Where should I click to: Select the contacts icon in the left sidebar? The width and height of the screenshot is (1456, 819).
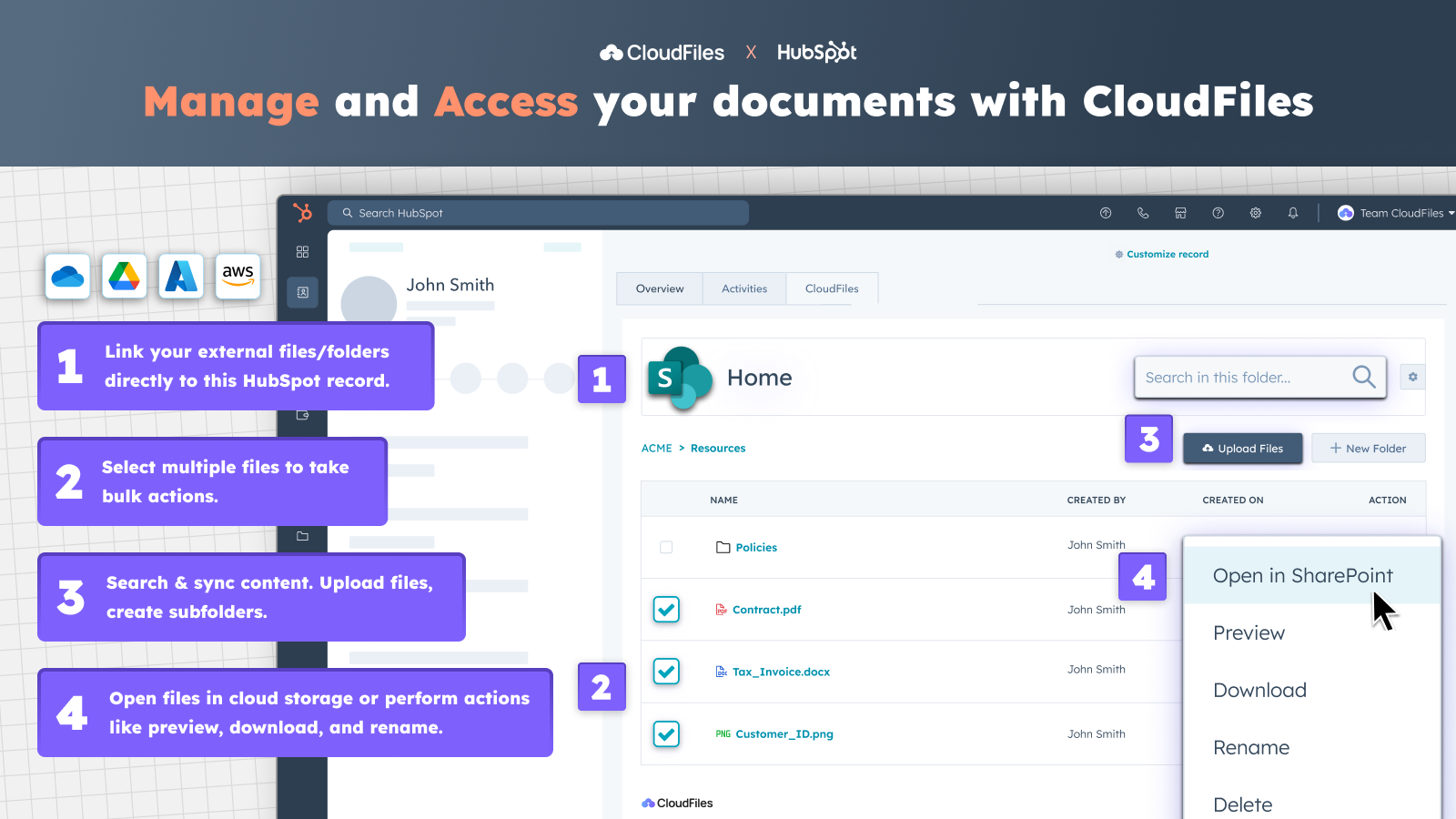(x=302, y=293)
